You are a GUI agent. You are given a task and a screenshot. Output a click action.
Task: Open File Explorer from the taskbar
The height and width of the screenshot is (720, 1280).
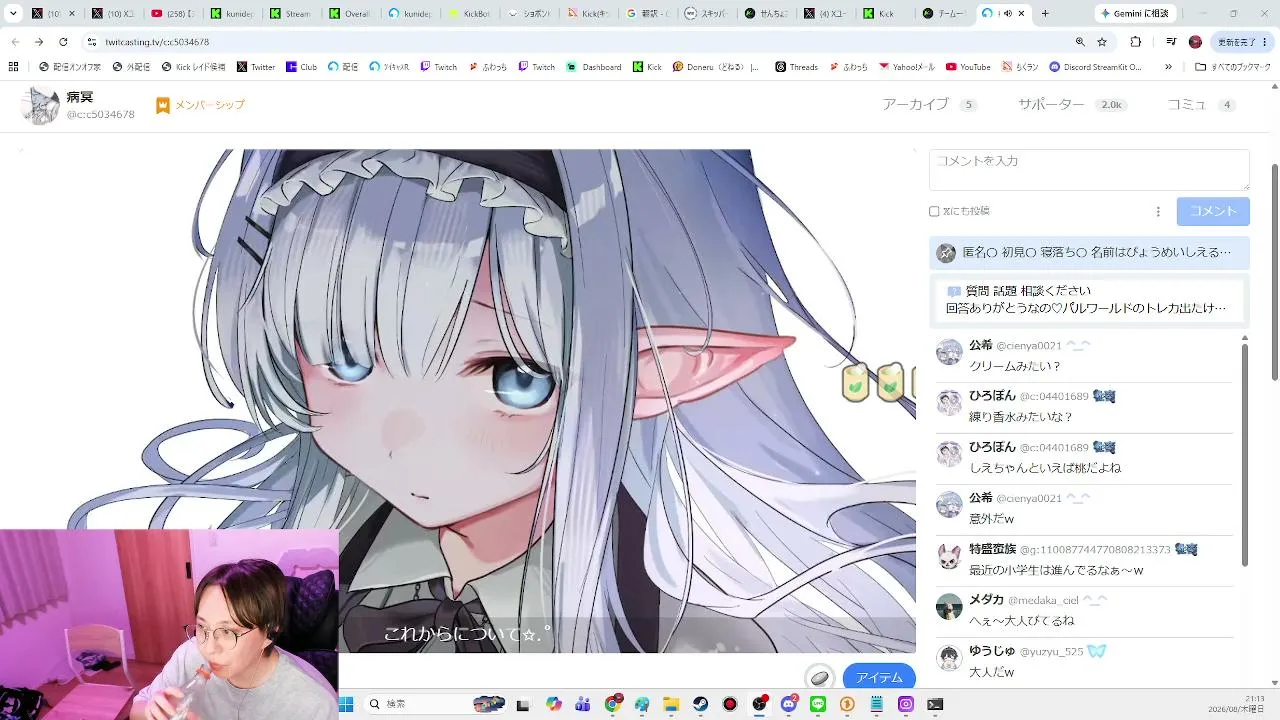671,704
